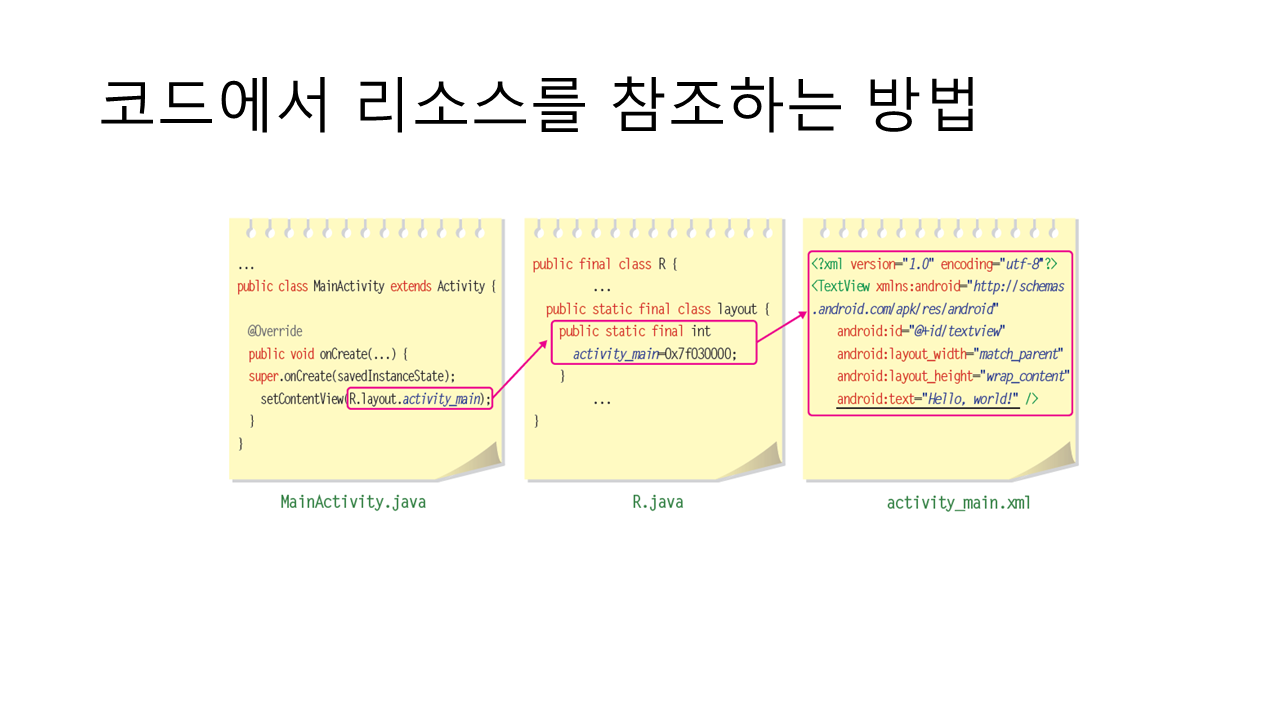Click the @Override annotation line
The width and height of the screenshot is (1280, 720).
[x=275, y=331]
